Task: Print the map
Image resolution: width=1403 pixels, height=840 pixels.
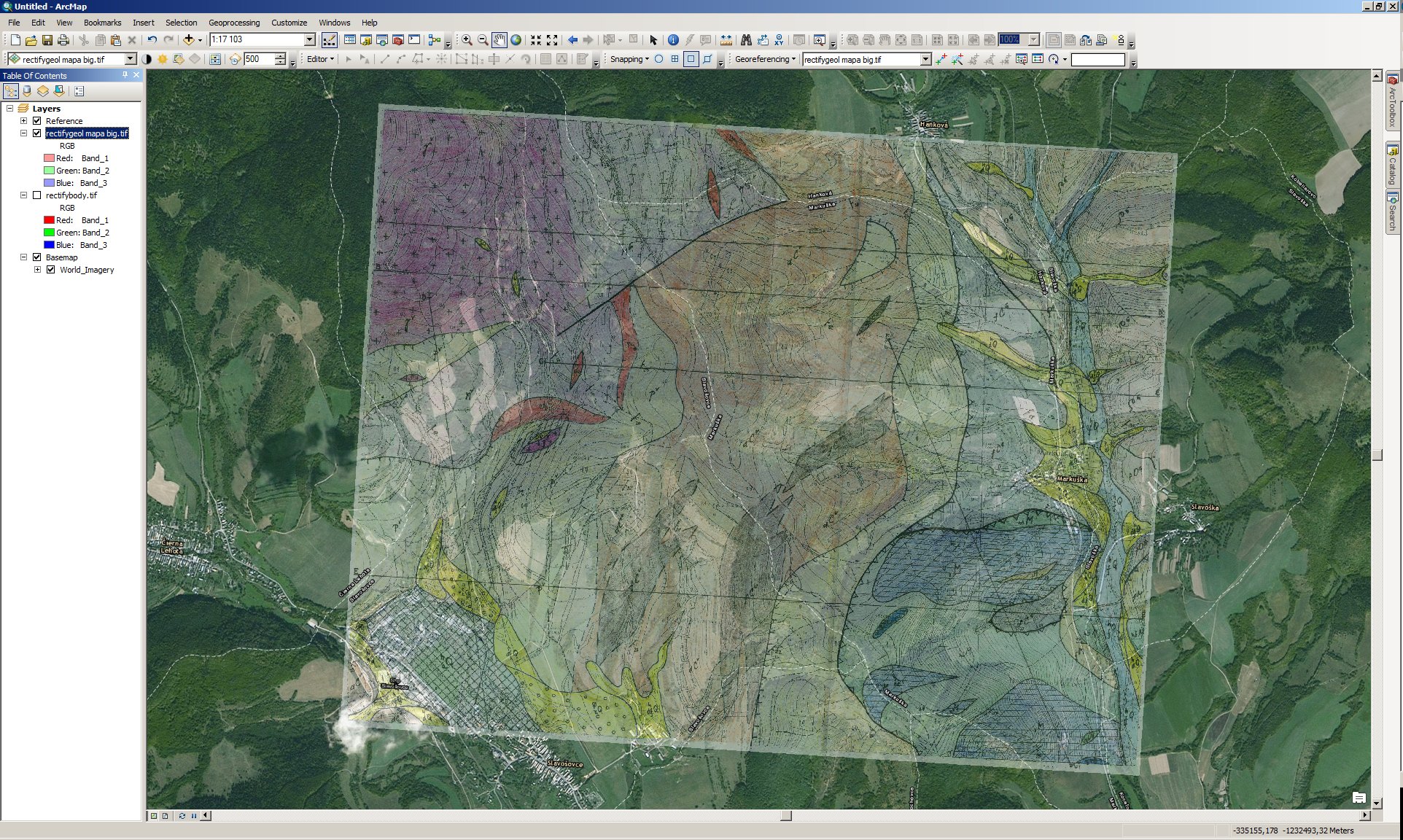Action: tap(63, 40)
